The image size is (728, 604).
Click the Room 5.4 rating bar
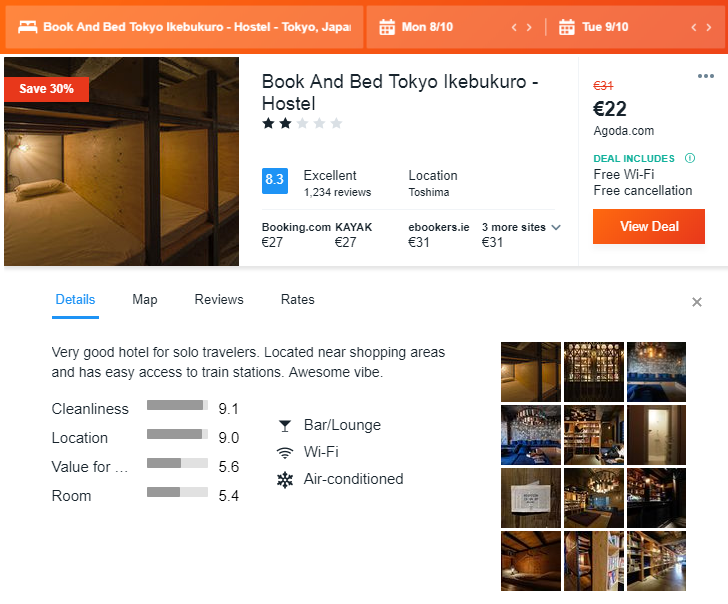pos(177,492)
